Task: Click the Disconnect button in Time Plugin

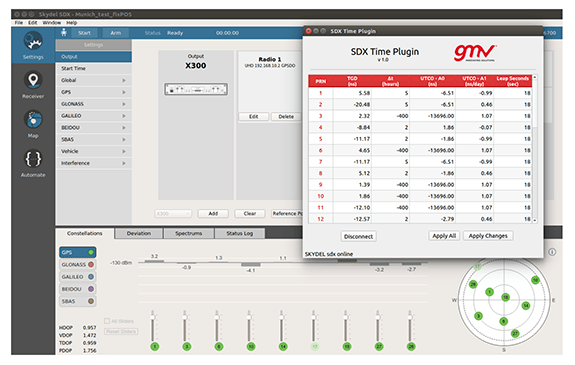Action: point(358,237)
